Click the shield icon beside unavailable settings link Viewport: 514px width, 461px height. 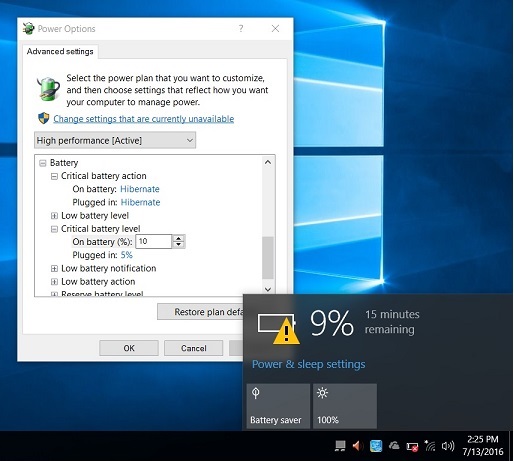[x=44, y=118]
